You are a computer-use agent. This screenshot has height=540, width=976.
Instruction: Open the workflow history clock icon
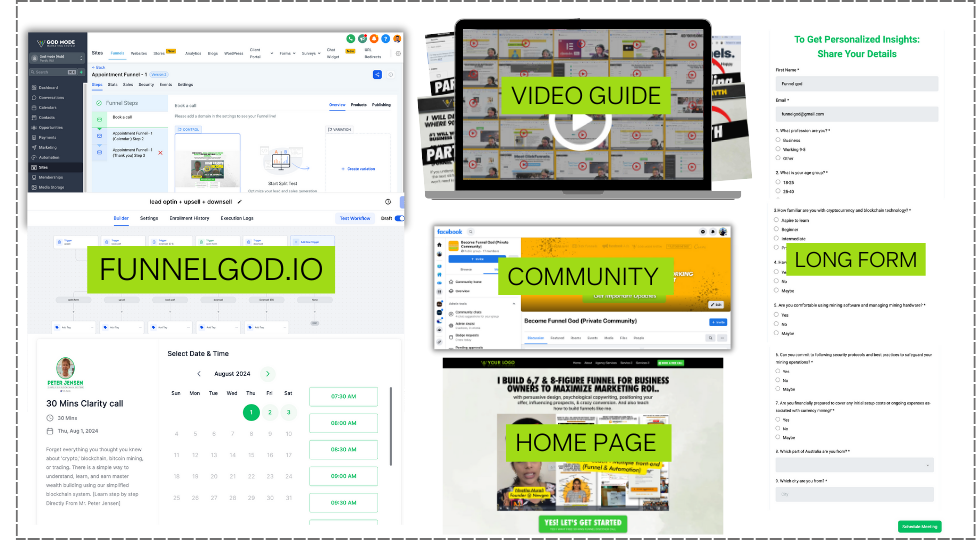(388, 202)
